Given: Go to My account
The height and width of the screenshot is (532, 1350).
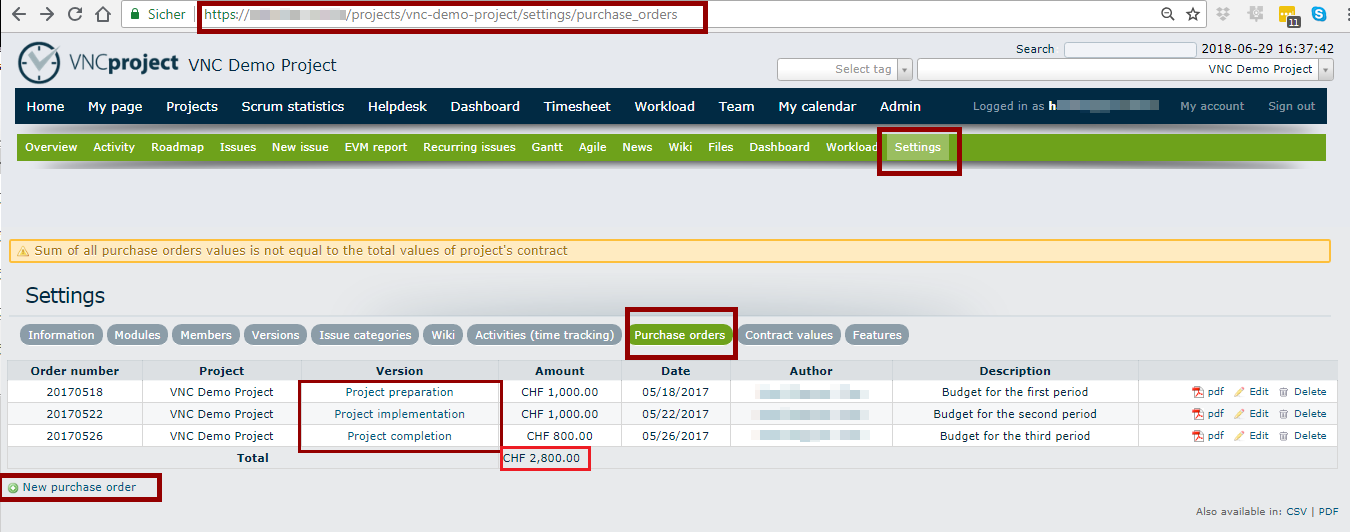Looking at the screenshot, I should [x=1212, y=106].
